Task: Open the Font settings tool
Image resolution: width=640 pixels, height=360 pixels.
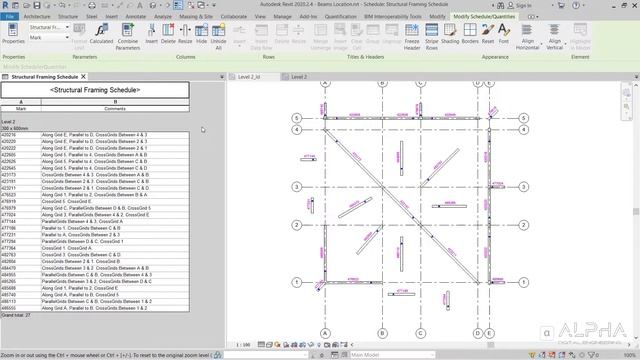Action: pos(504,33)
